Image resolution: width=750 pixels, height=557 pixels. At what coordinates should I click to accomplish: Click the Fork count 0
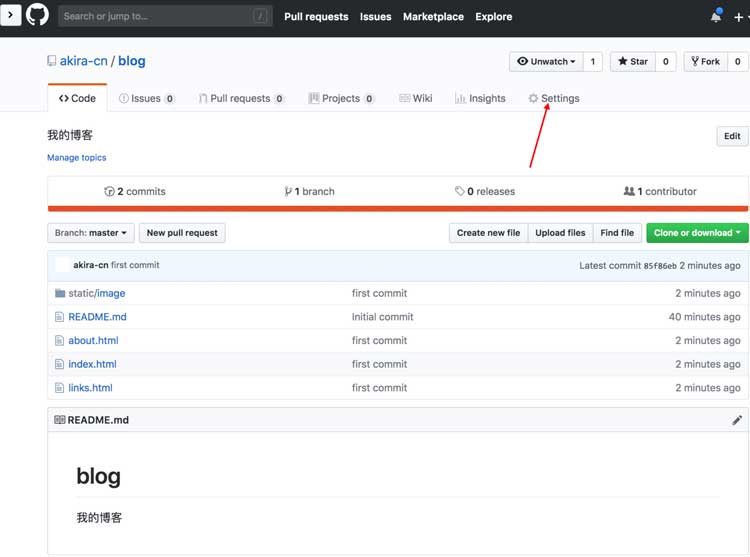(x=738, y=62)
